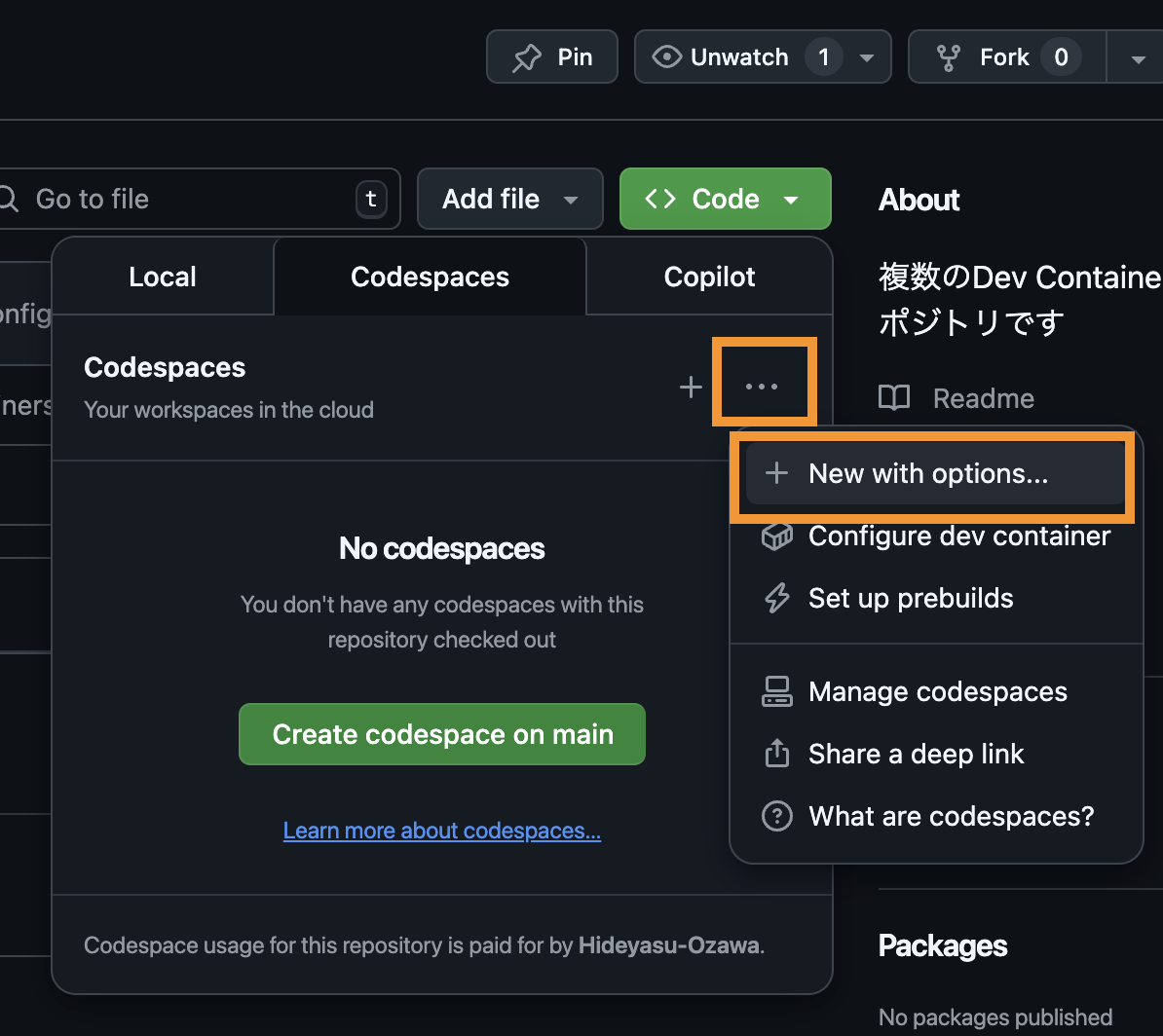Toggle the green Code dropdown button

pyautogui.click(x=726, y=199)
